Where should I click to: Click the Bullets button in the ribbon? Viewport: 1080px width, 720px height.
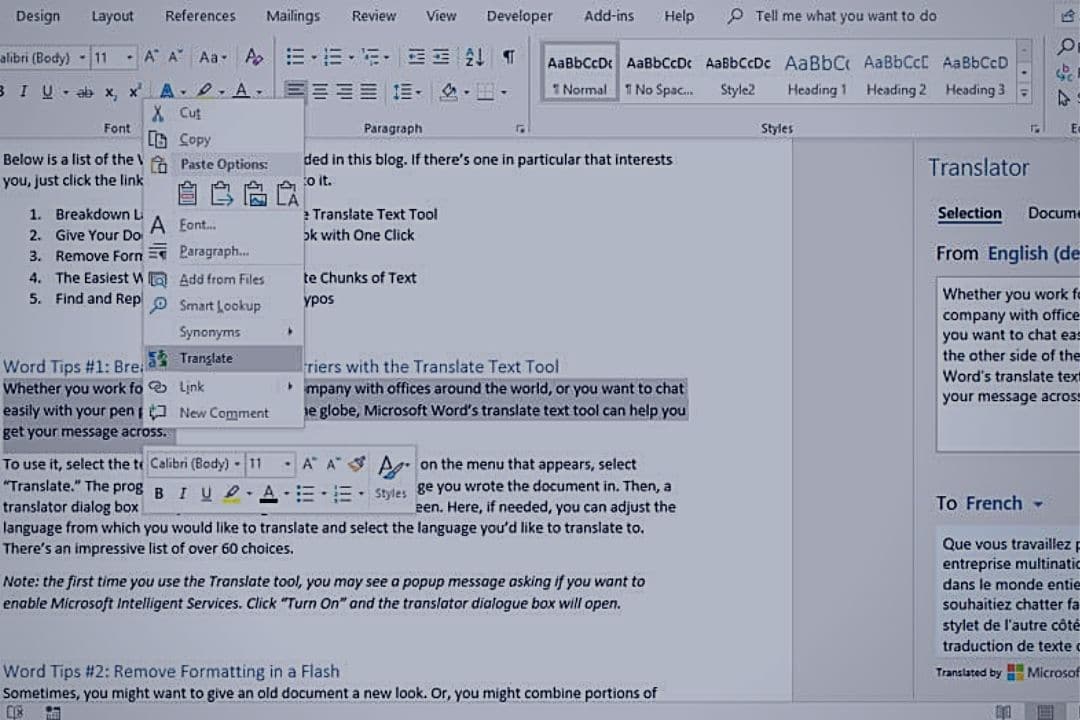click(295, 57)
